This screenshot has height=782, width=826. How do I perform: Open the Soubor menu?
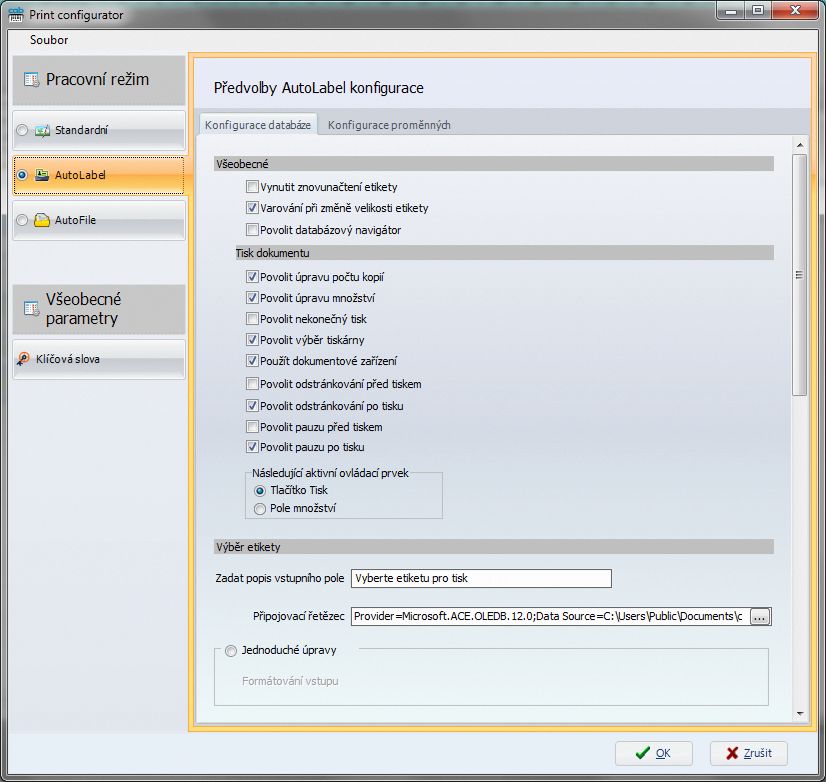point(49,40)
